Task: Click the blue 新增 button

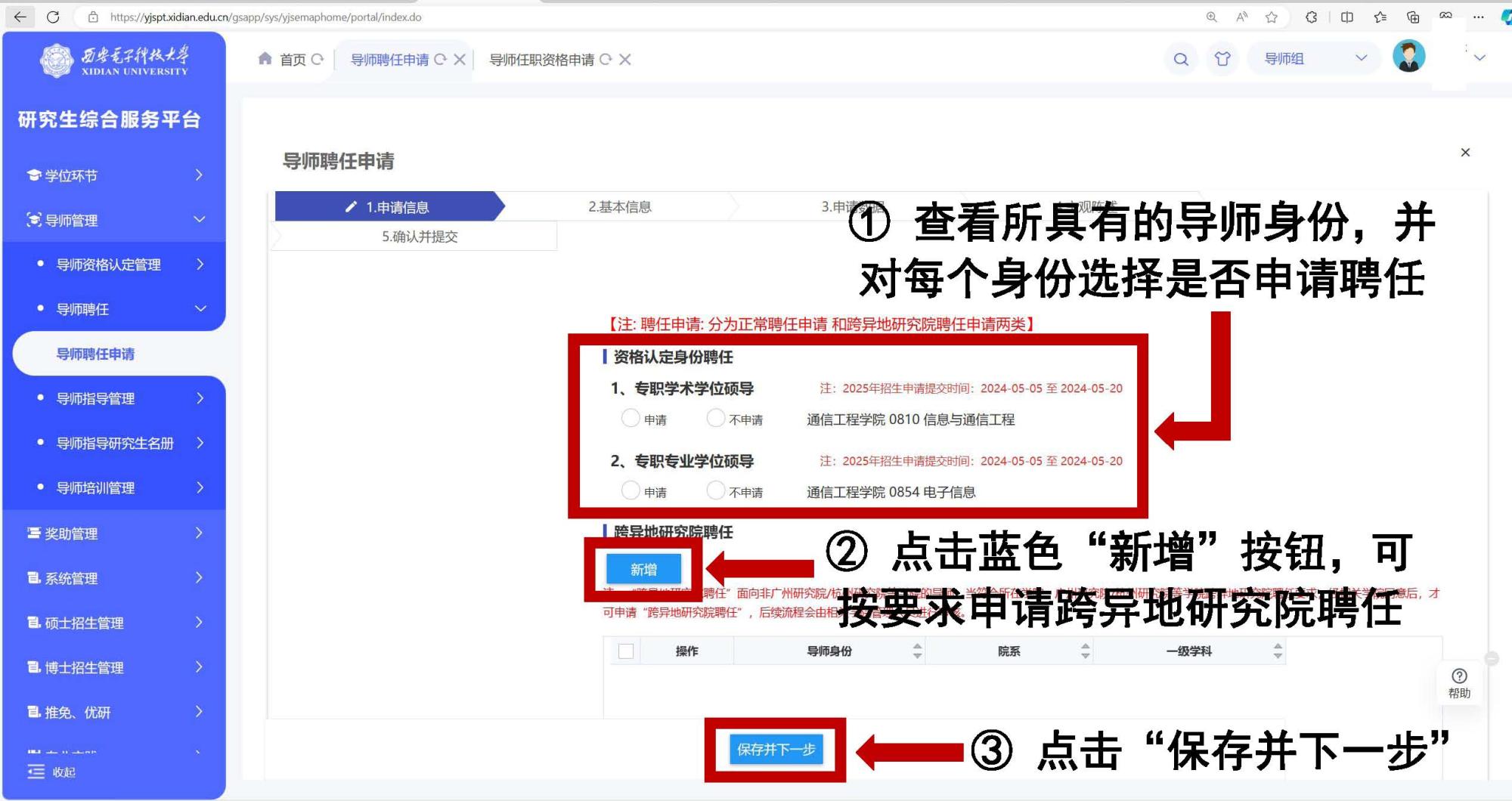Action: point(643,570)
